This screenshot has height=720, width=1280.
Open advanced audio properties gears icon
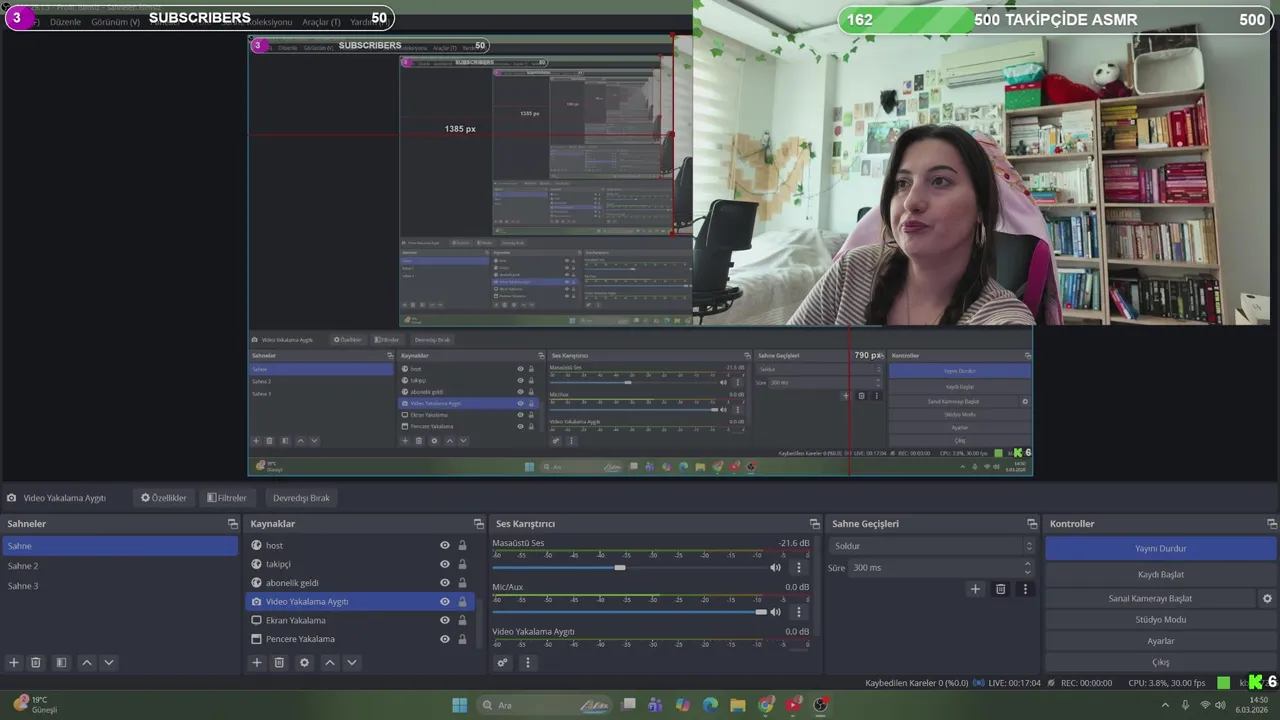[x=502, y=662]
